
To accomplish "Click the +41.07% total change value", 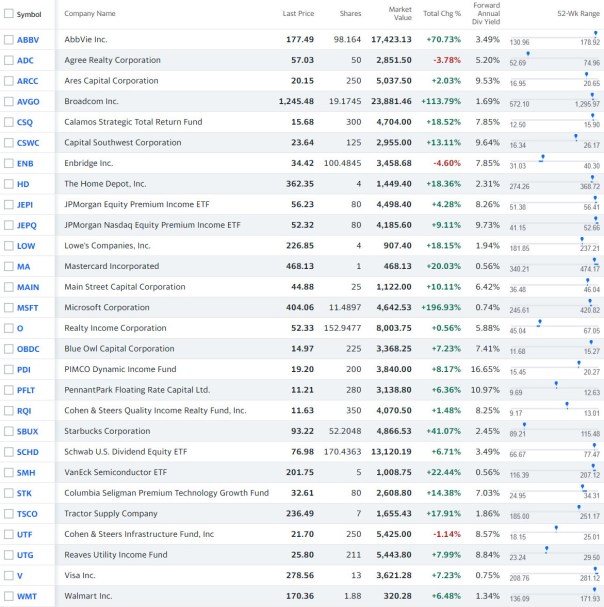I will 443,431.
